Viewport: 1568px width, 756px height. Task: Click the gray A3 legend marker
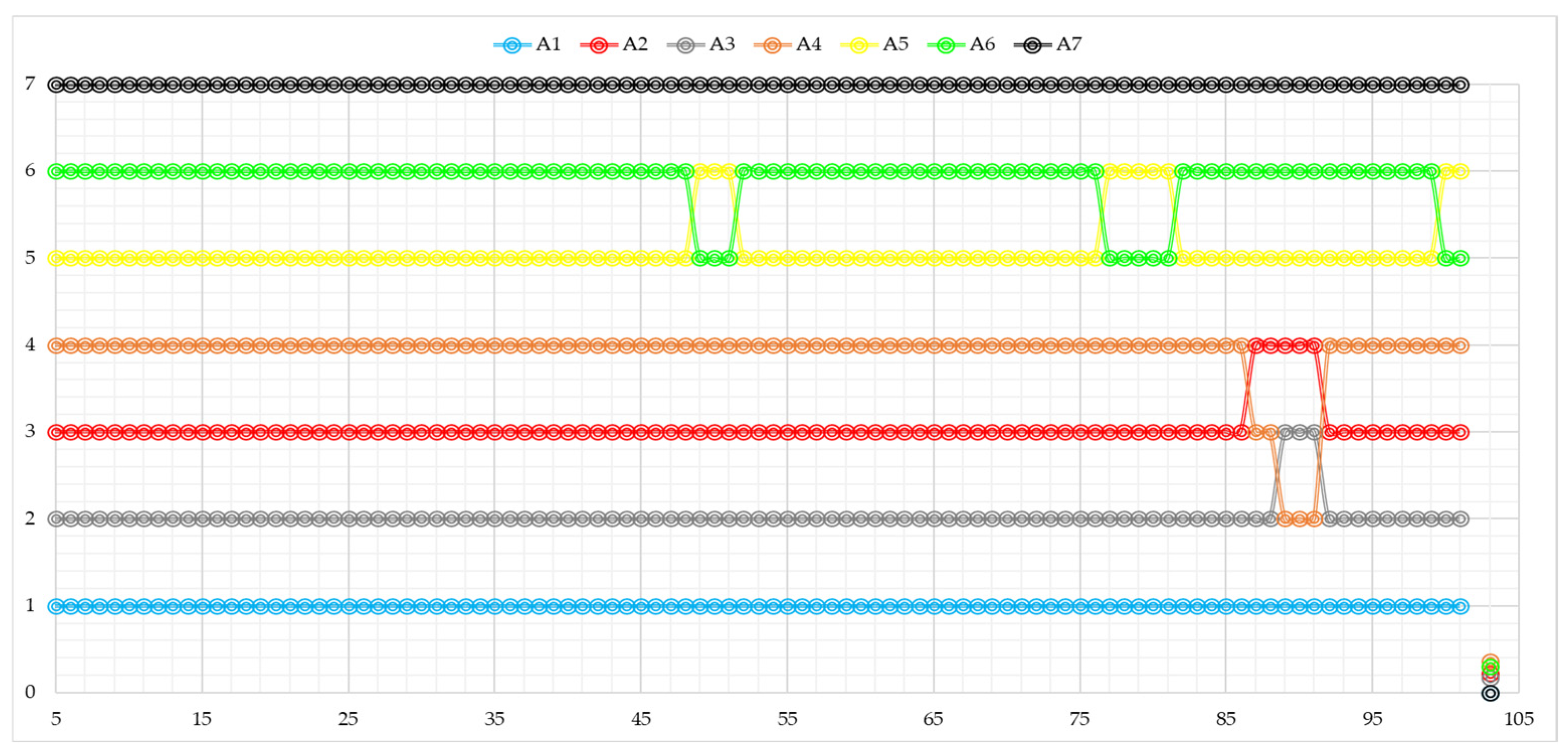(x=685, y=46)
